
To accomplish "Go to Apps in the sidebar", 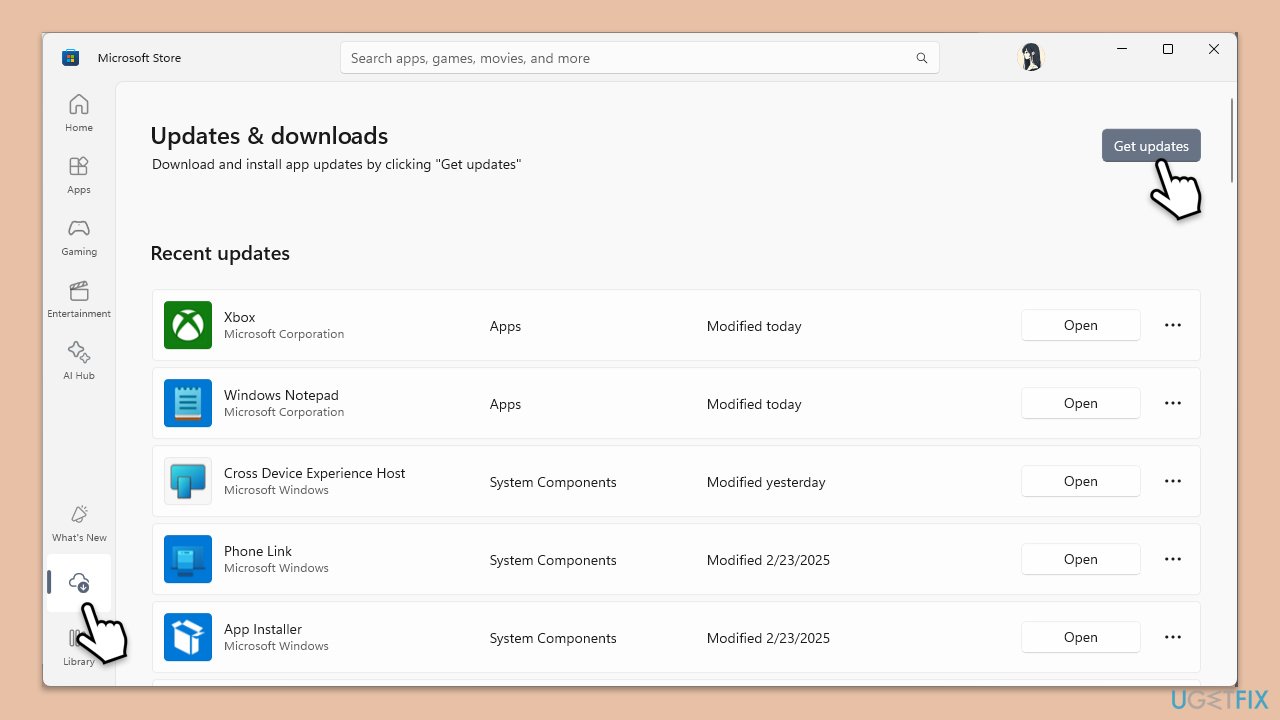I will point(79,175).
